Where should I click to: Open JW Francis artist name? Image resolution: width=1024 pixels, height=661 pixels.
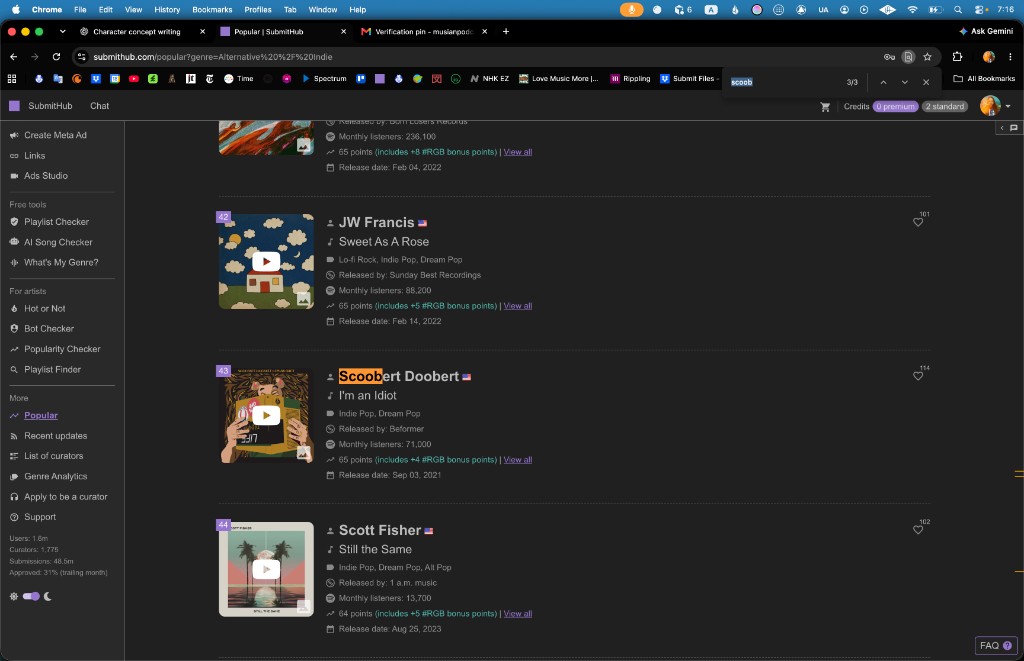[376, 223]
